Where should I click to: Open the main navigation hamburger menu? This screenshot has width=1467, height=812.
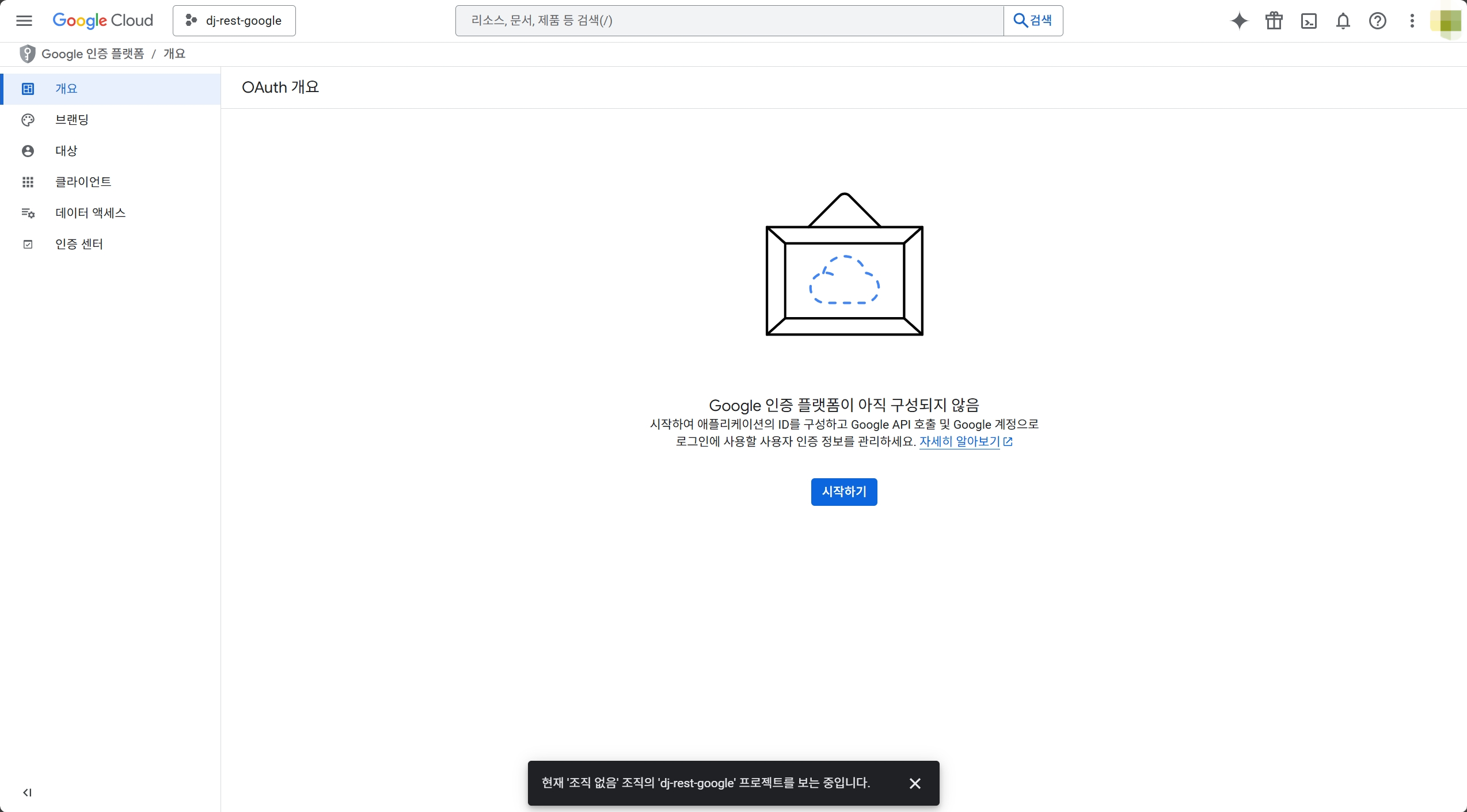click(24, 21)
